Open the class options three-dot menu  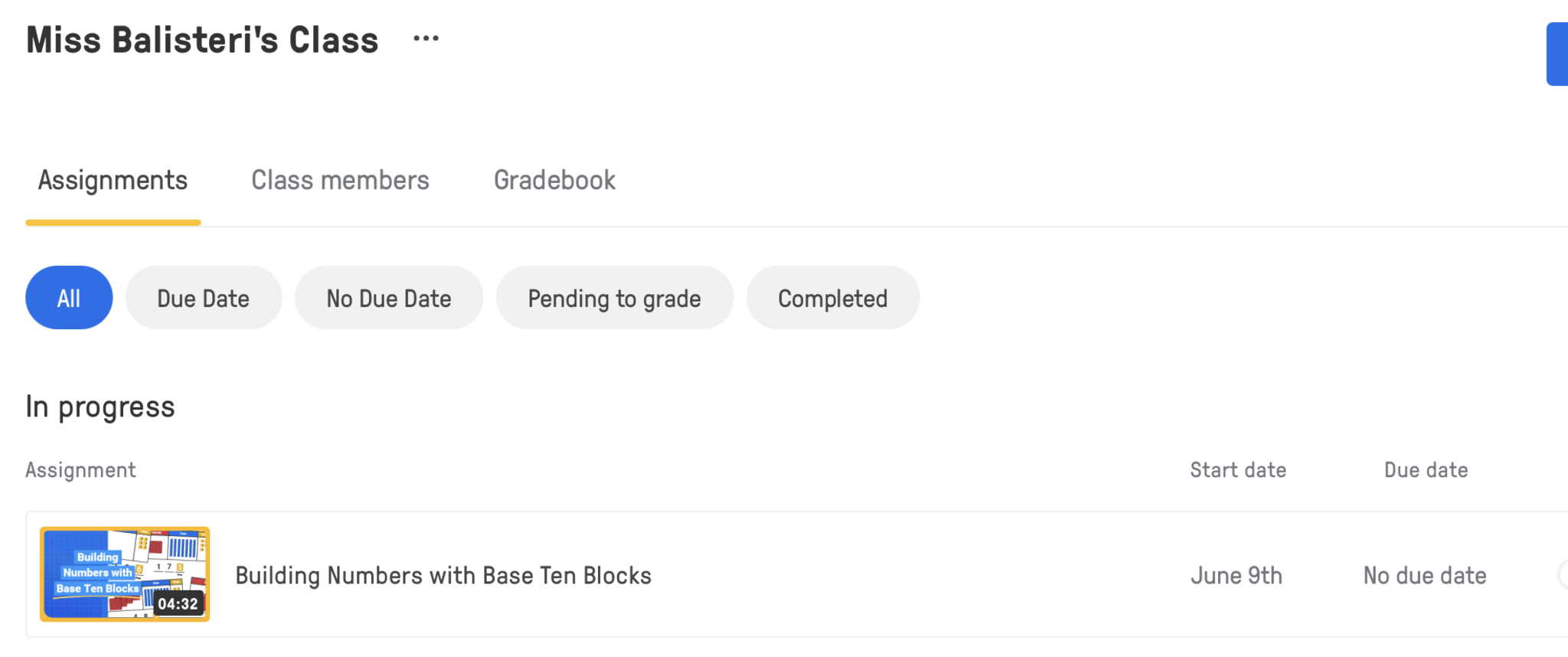pyautogui.click(x=426, y=38)
